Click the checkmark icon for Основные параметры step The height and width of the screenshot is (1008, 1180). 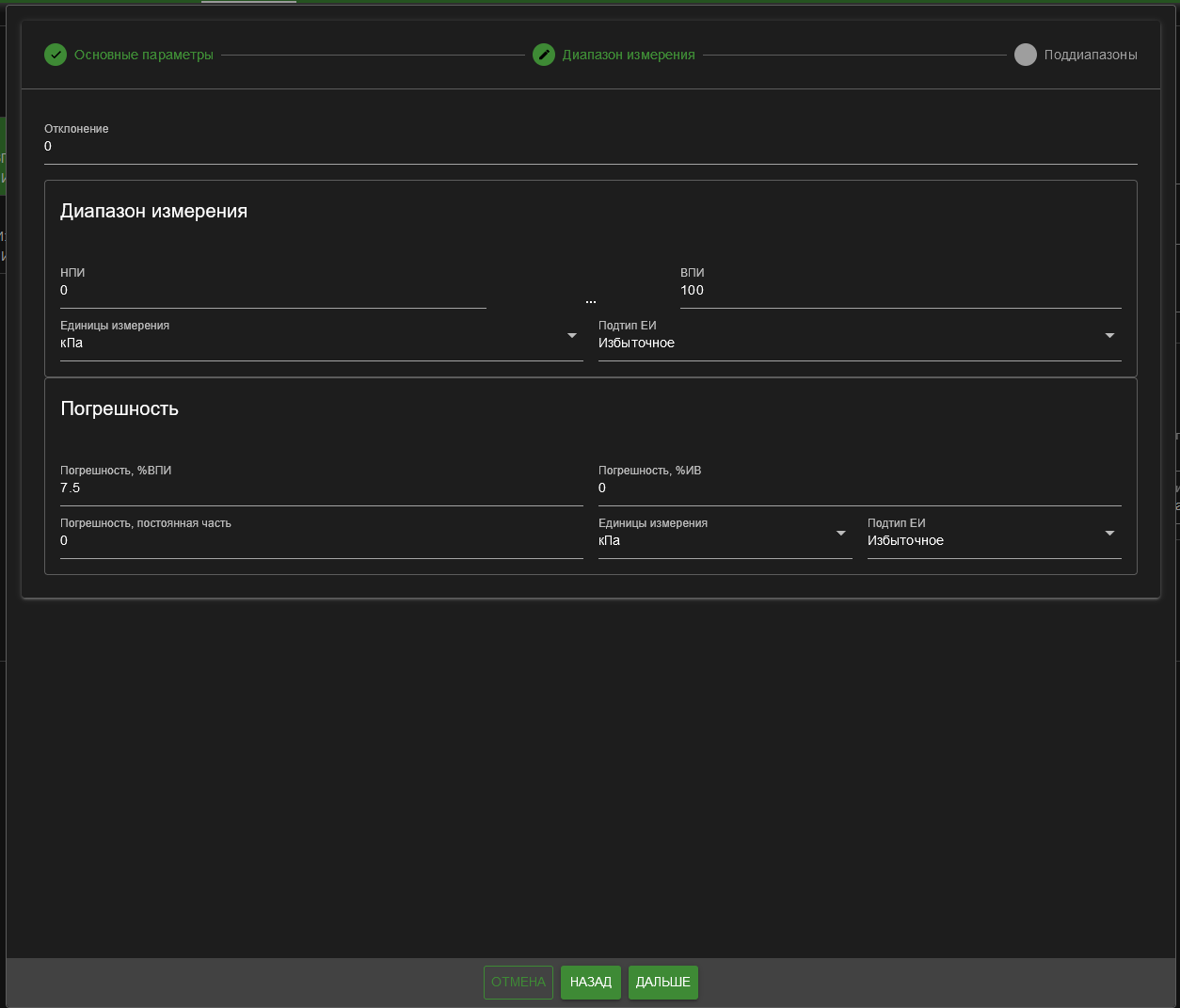56,55
